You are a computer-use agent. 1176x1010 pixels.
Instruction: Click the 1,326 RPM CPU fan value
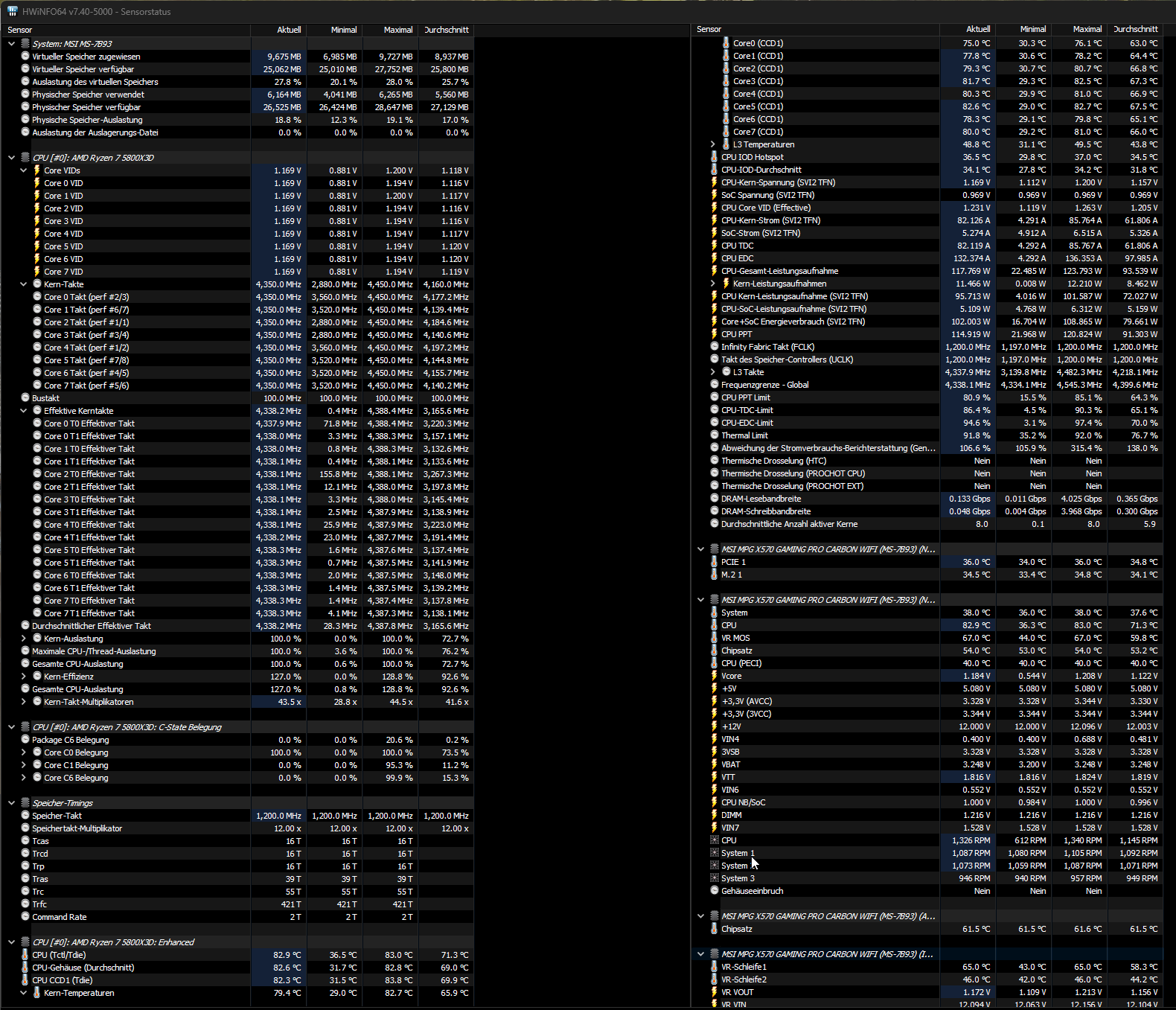click(971, 840)
